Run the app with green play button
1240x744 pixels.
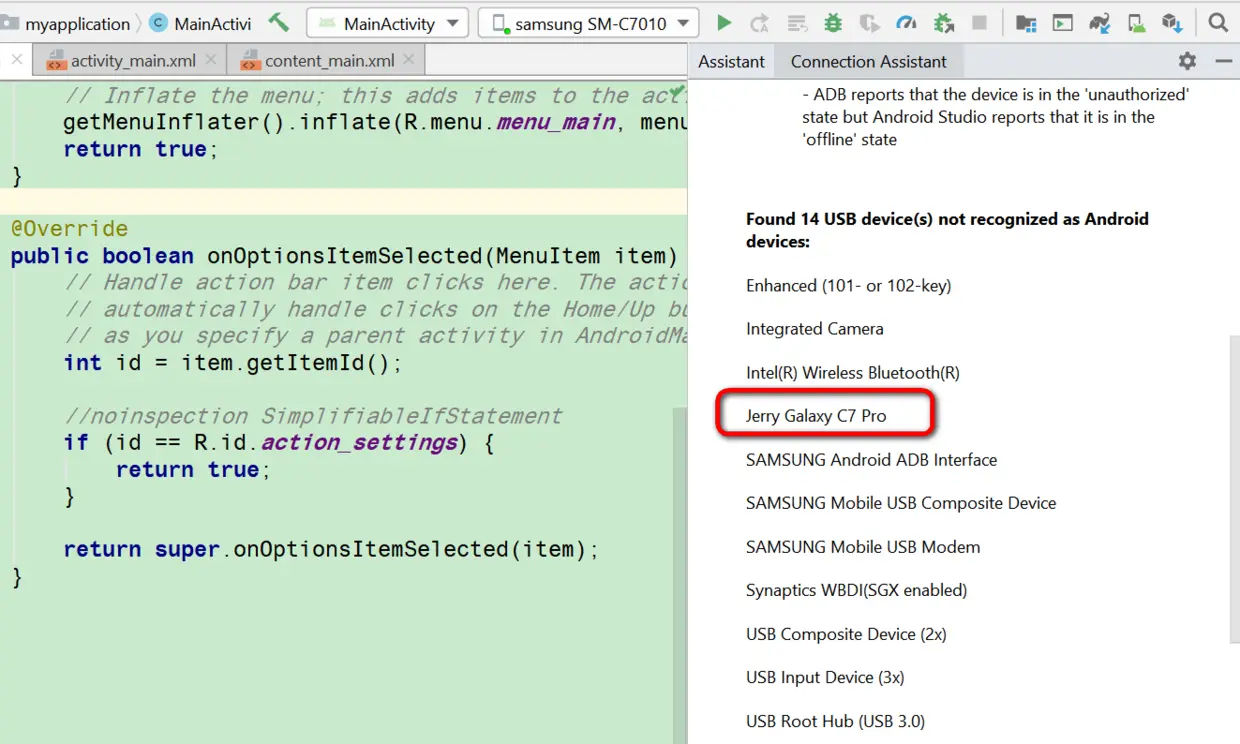point(724,22)
